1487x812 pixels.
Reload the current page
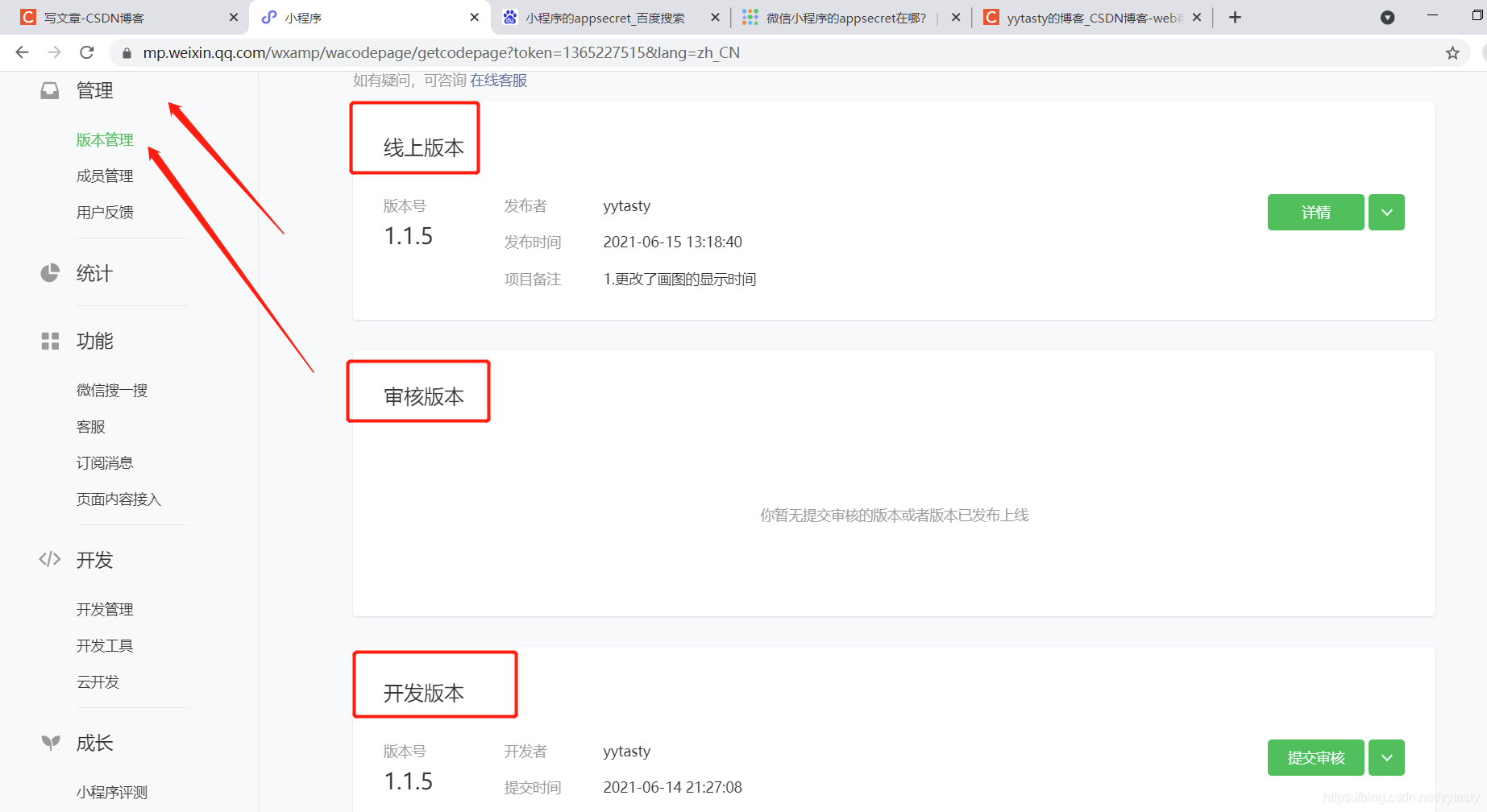click(87, 52)
